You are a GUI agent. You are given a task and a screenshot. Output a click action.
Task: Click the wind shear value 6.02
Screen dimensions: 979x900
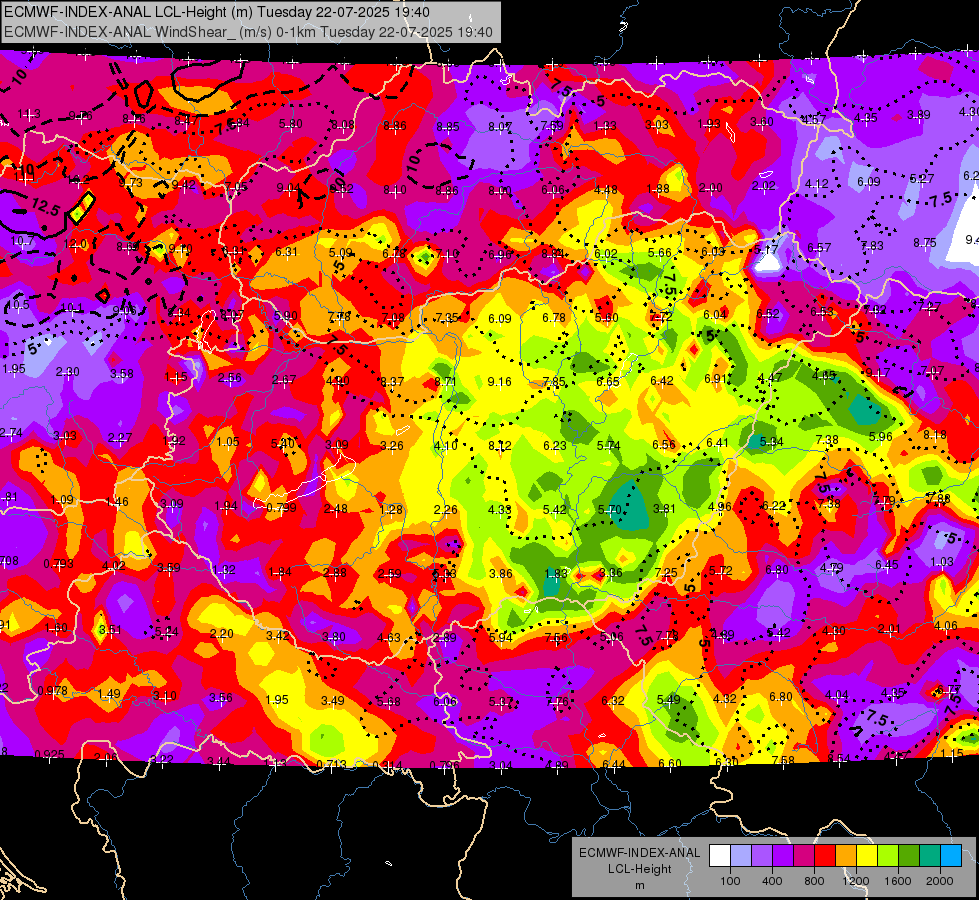[x=606, y=254]
